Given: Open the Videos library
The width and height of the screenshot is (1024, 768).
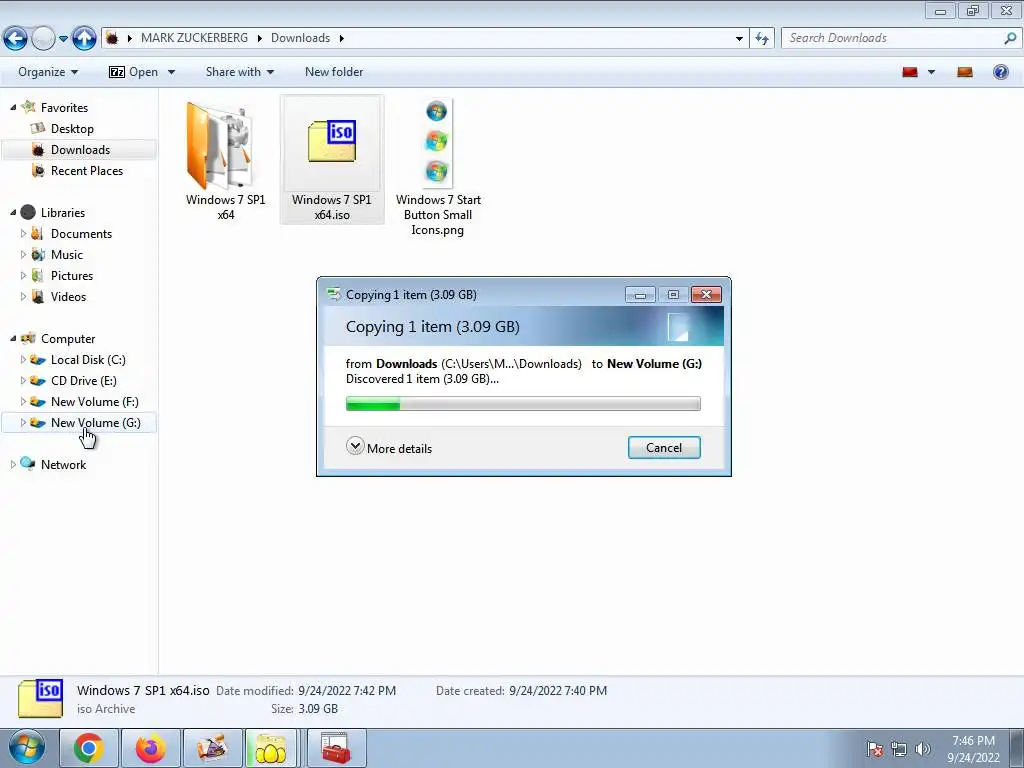Looking at the screenshot, I should 68,296.
